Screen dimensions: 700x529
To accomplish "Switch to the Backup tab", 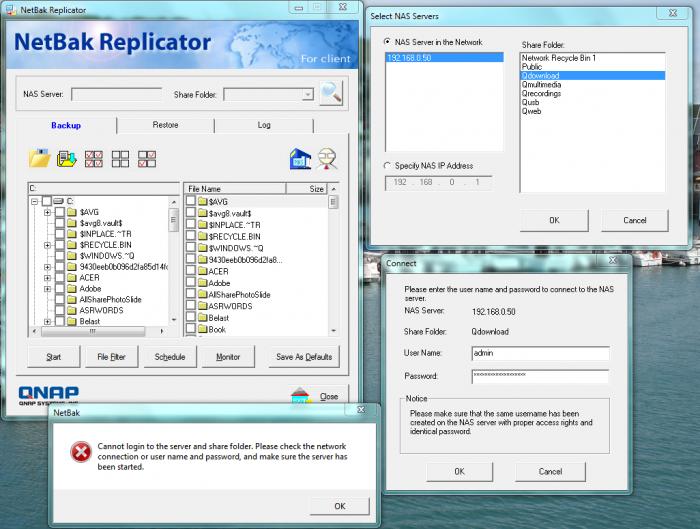I will 66,125.
